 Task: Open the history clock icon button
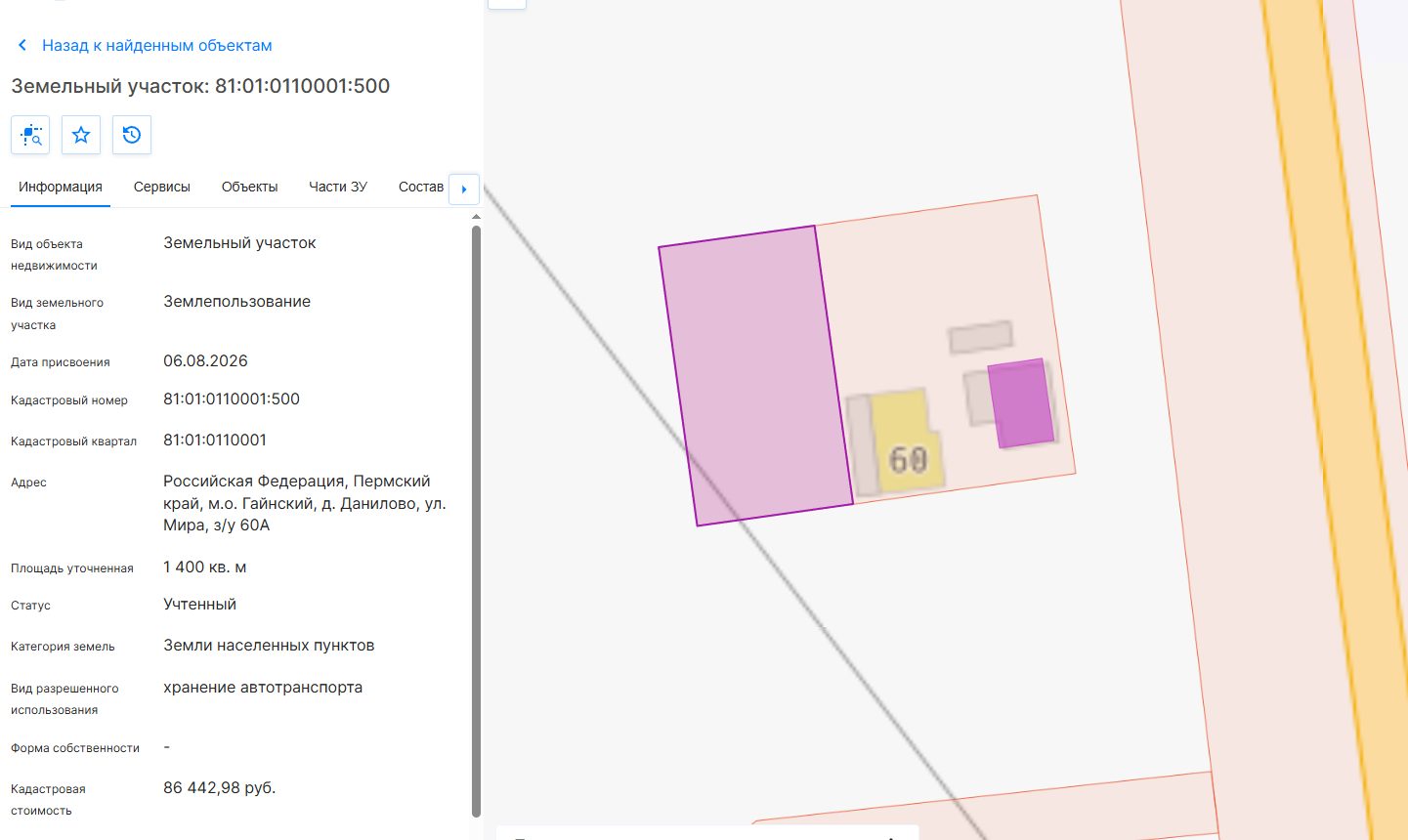(x=132, y=135)
